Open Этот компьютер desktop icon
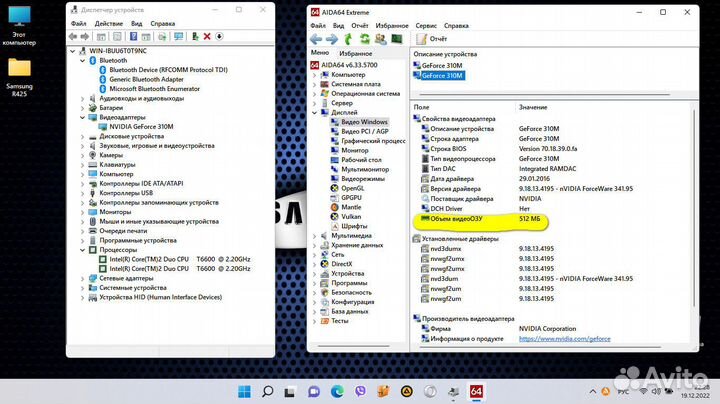 [19, 26]
